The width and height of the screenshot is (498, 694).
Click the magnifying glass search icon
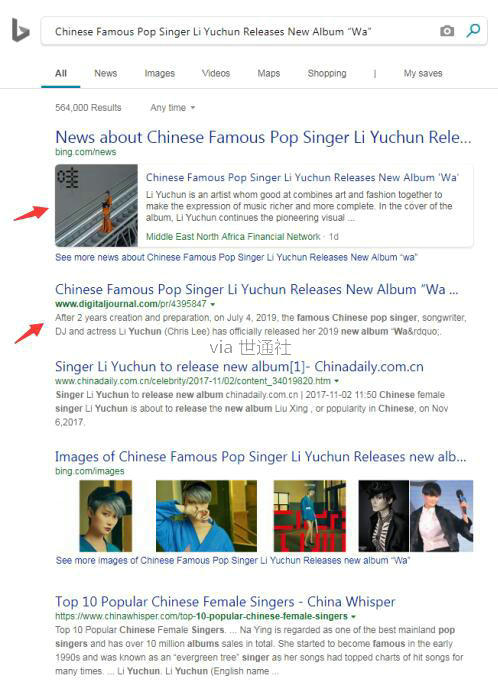point(473,31)
